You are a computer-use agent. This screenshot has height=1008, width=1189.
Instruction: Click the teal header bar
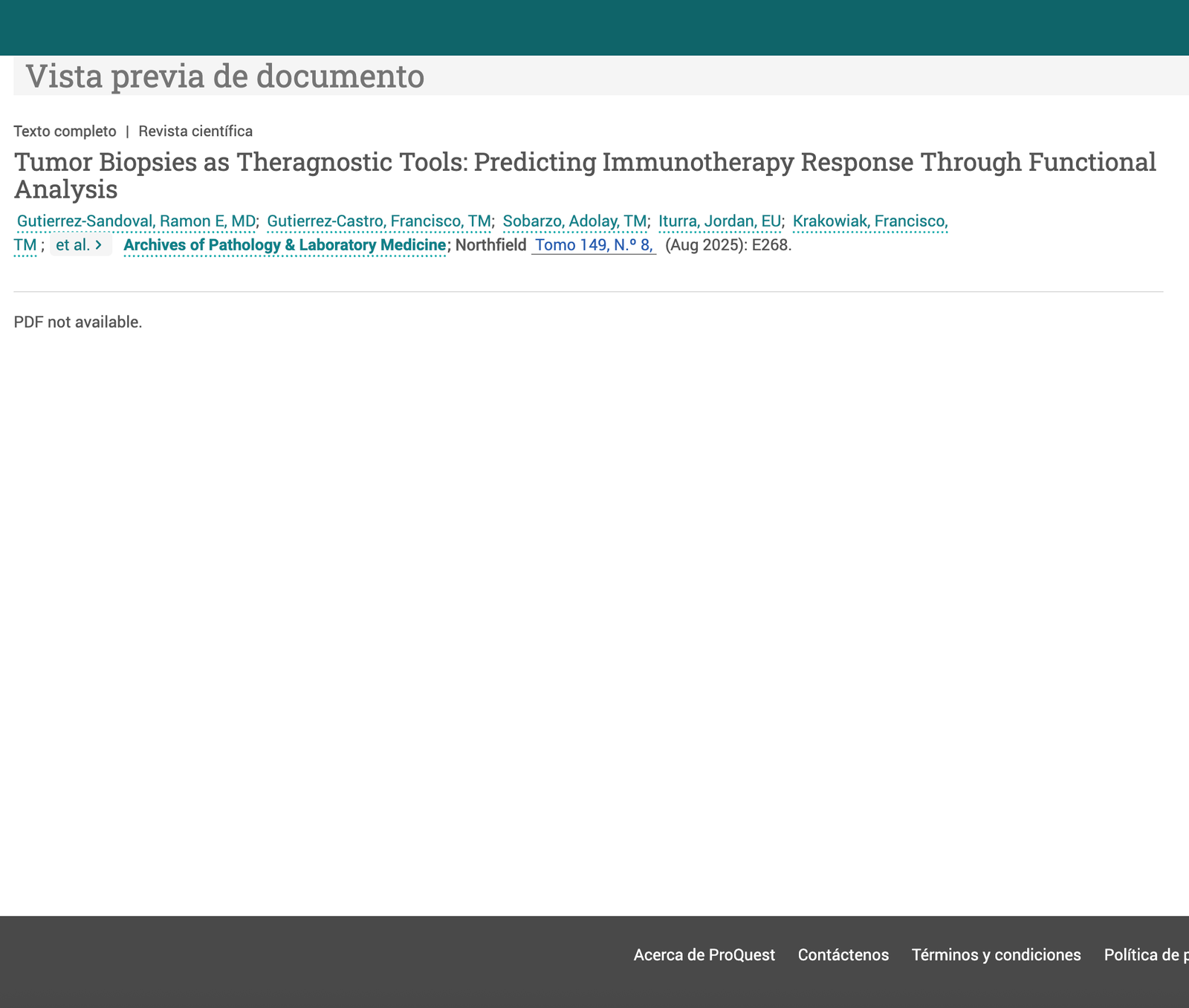tap(594, 27)
